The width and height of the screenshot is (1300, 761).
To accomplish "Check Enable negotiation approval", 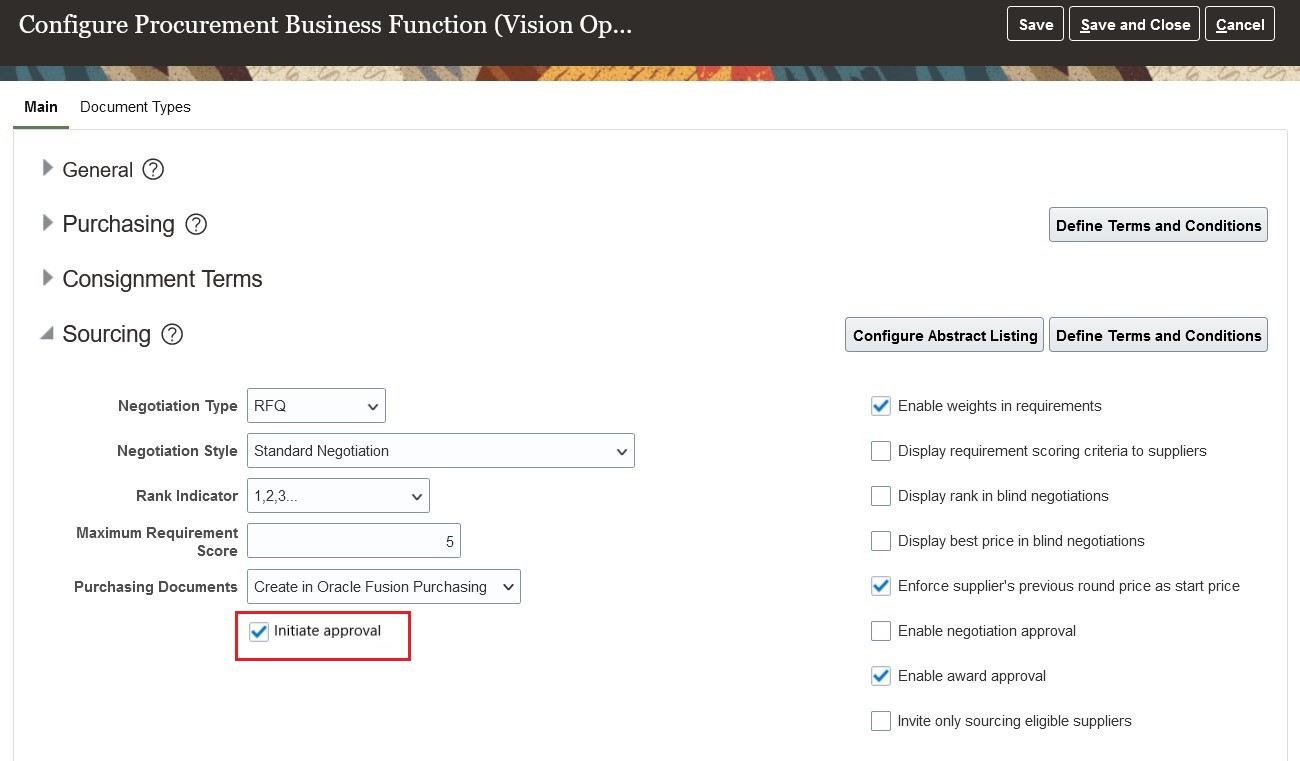I will tap(881, 631).
